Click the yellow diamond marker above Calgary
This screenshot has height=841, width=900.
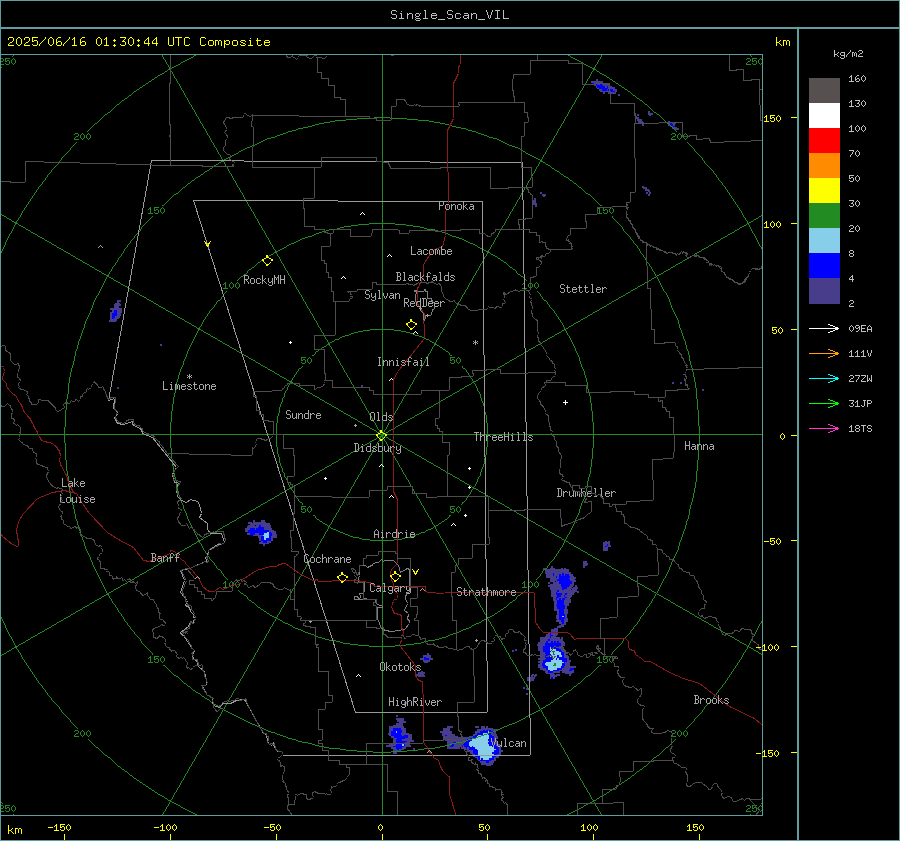[395, 576]
